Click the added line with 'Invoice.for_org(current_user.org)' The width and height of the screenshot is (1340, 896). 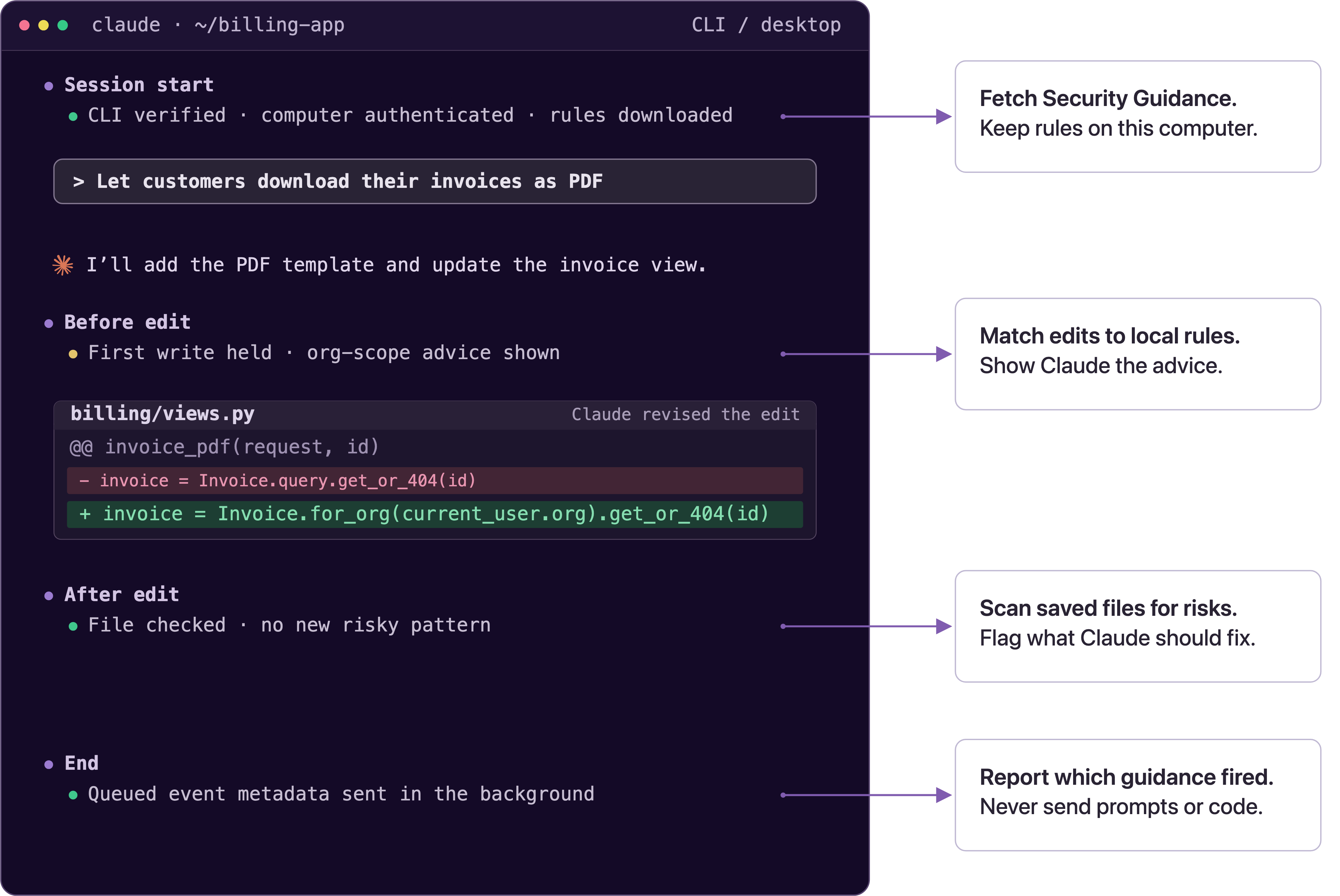point(435,514)
